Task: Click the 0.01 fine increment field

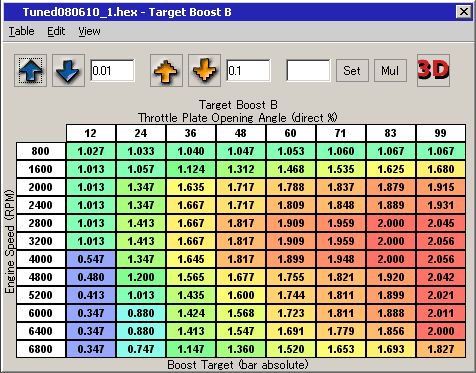Action: point(112,71)
